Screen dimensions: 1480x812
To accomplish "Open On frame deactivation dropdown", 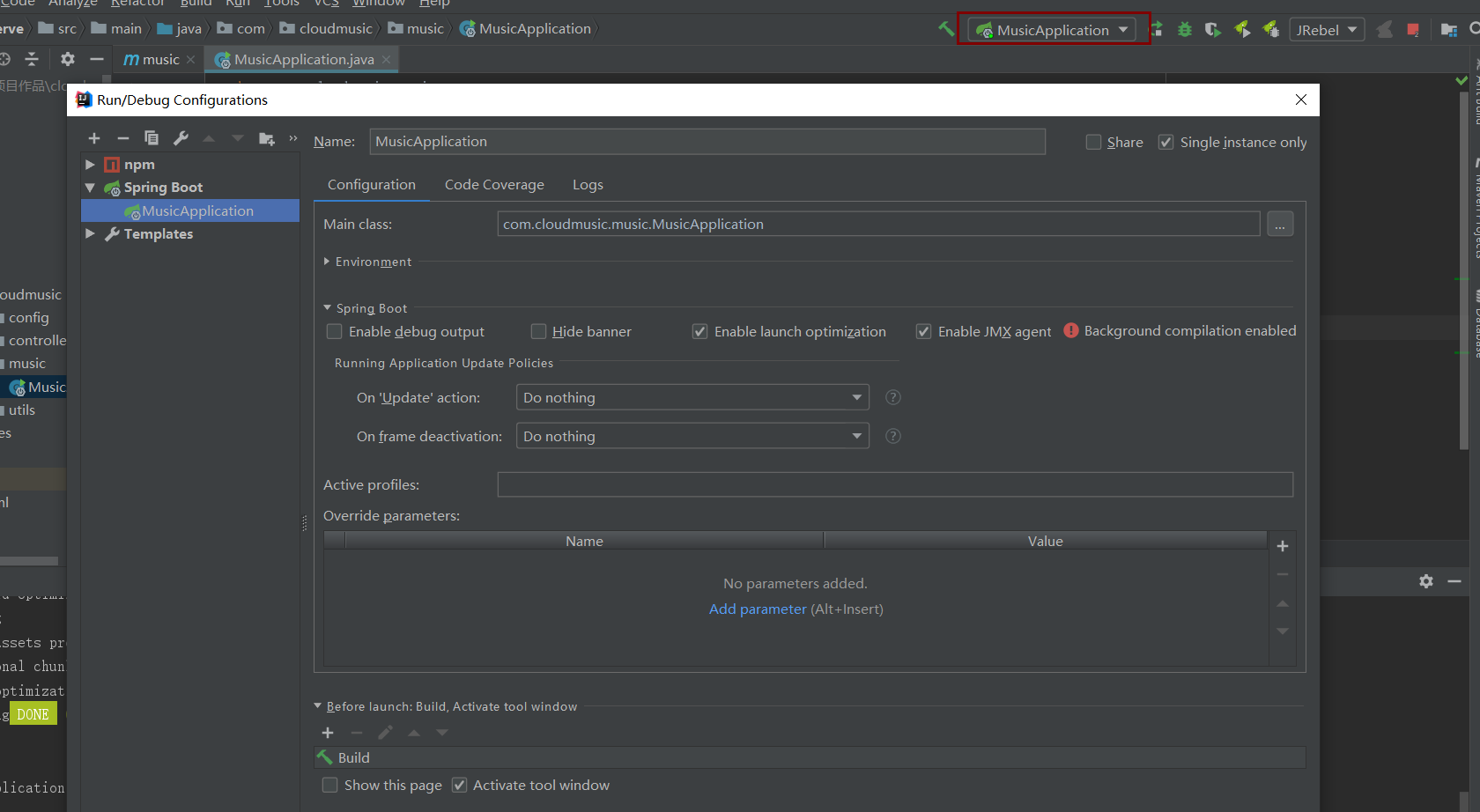I will 692,436.
